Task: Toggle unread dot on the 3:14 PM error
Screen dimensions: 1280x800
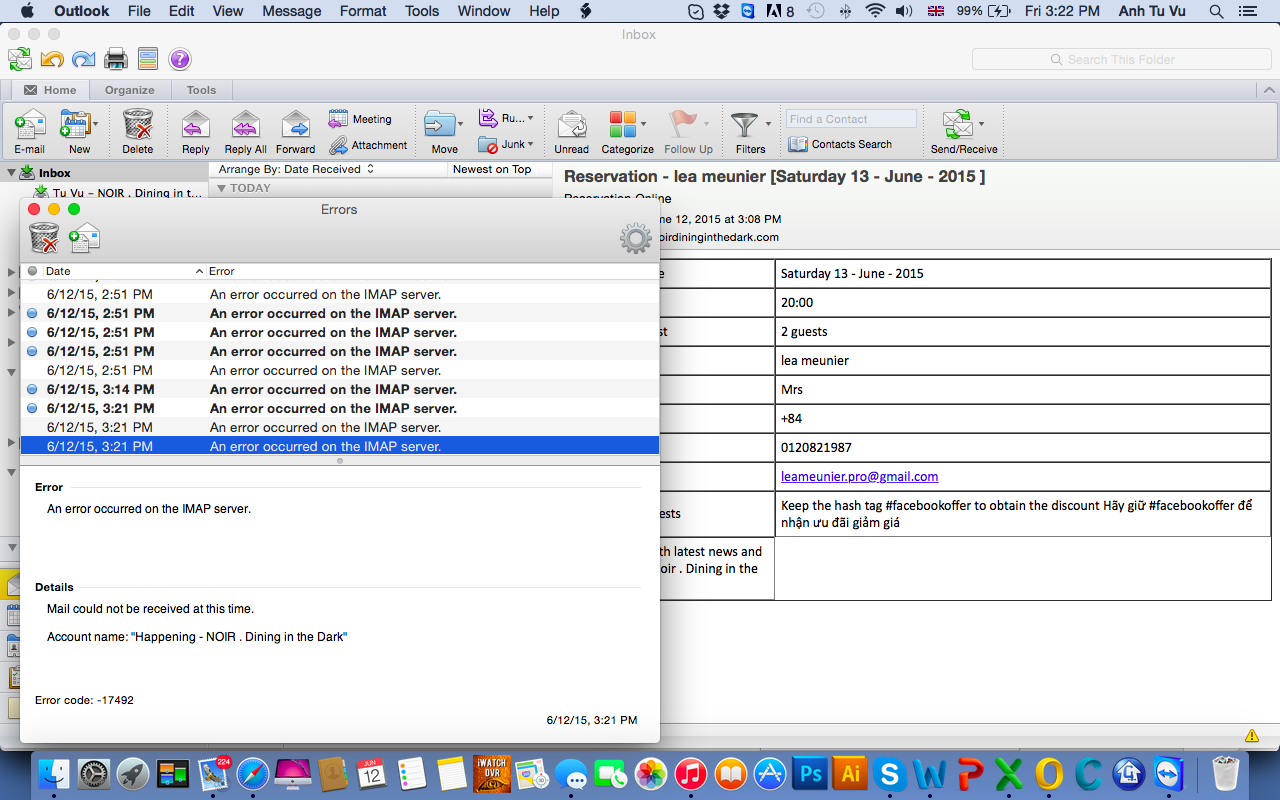Action: [x=32, y=389]
